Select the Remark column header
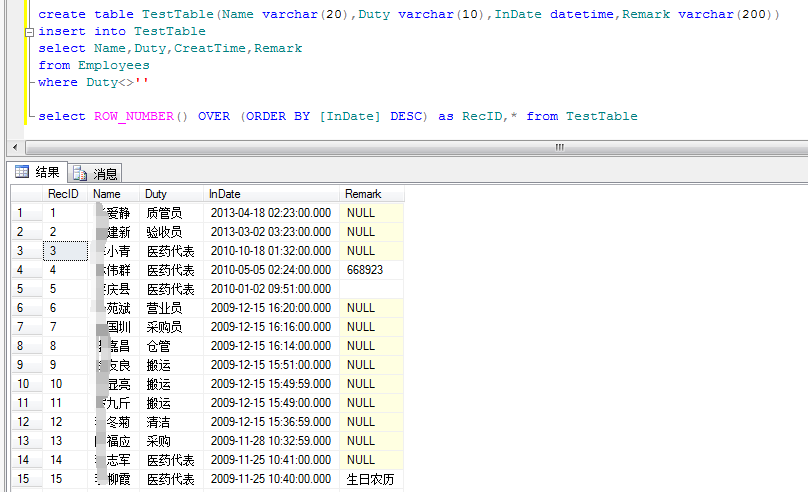Viewport: 808px width, 492px height. click(372, 194)
